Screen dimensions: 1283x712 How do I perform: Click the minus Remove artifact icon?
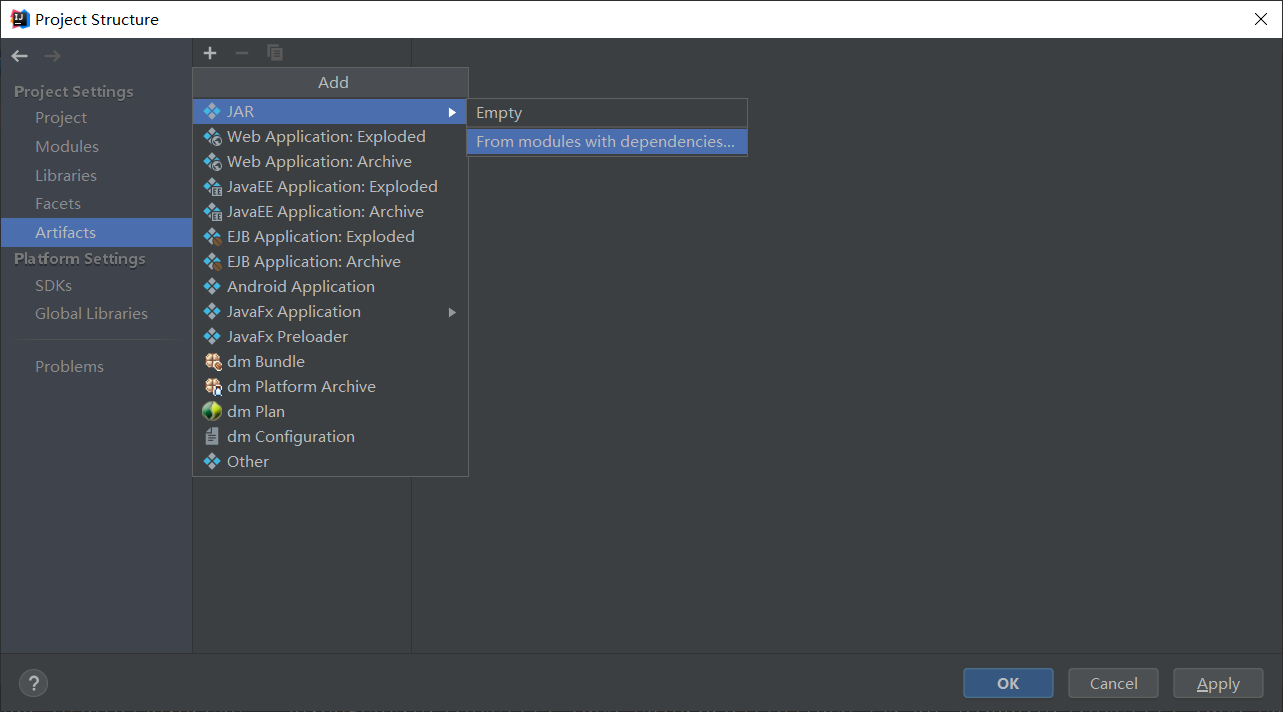(241, 53)
